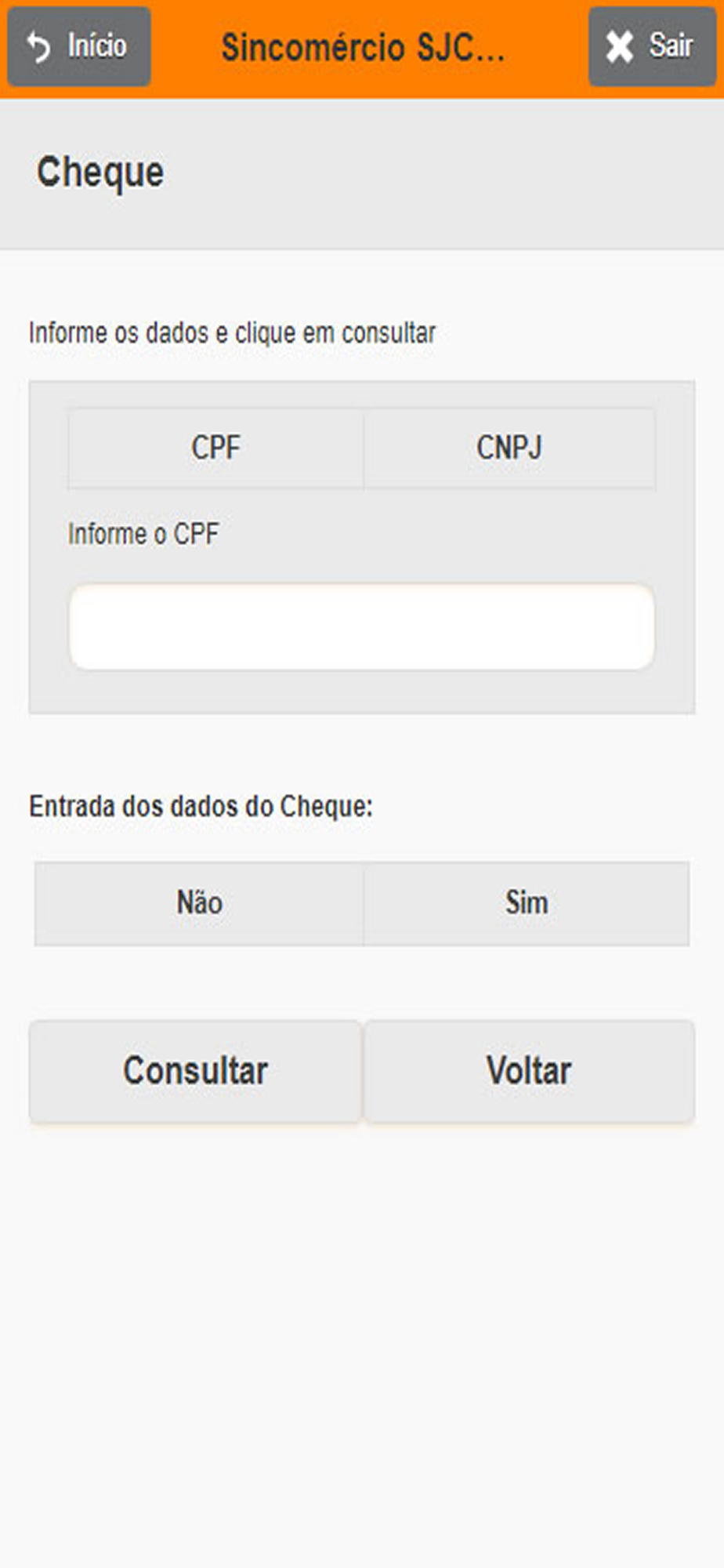
Task: Choose Não for cheque data entry
Action: tap(199, 903)
